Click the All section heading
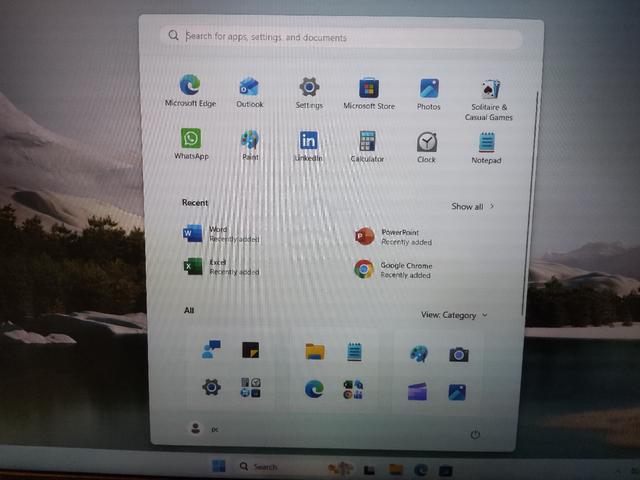 pyautogui.click(x=189, y=310)
